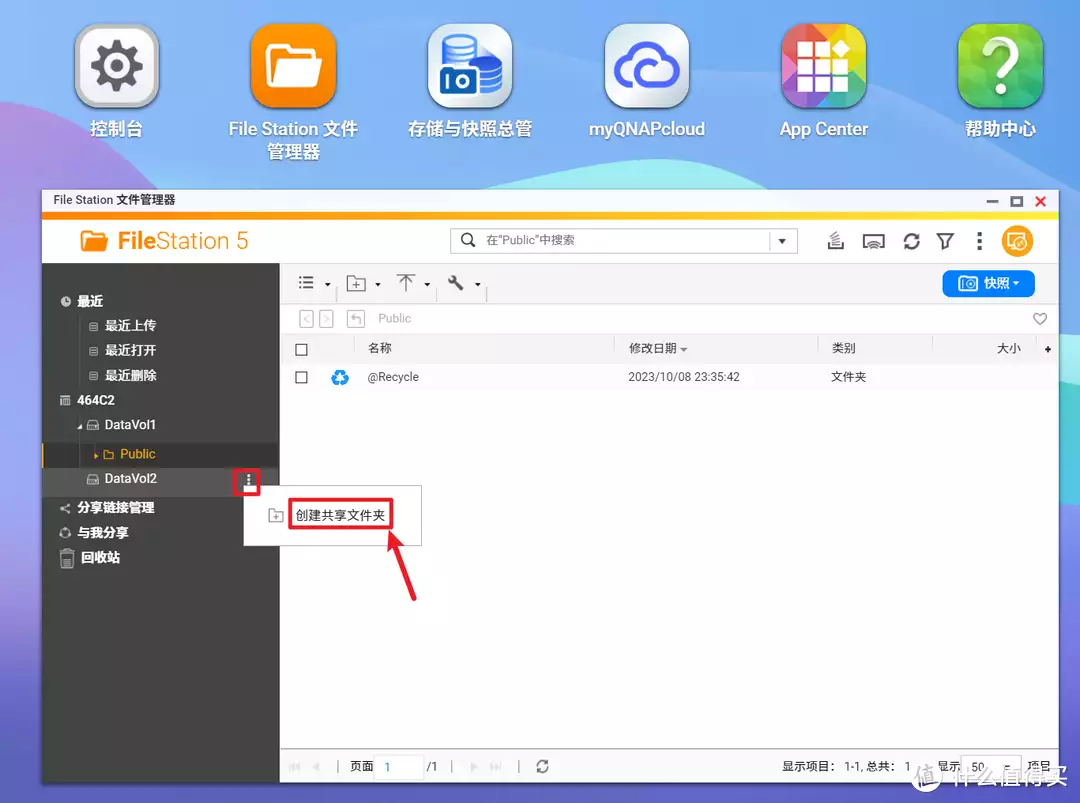Open the smart filter funnel icon

click(x=945, y=241)
